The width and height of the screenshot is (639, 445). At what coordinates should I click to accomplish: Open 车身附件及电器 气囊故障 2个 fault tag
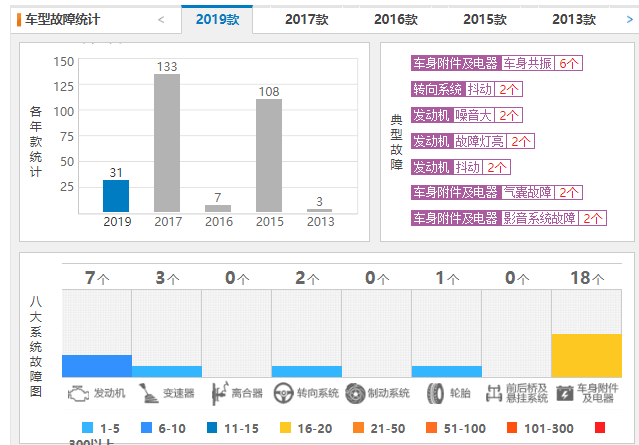click(x=497, y=192)
